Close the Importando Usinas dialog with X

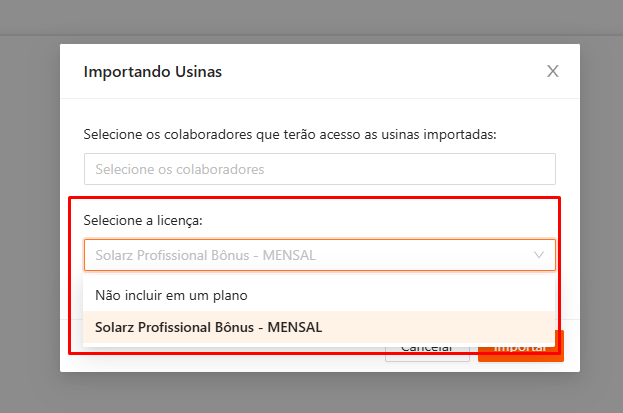click(x=552, y=71)
